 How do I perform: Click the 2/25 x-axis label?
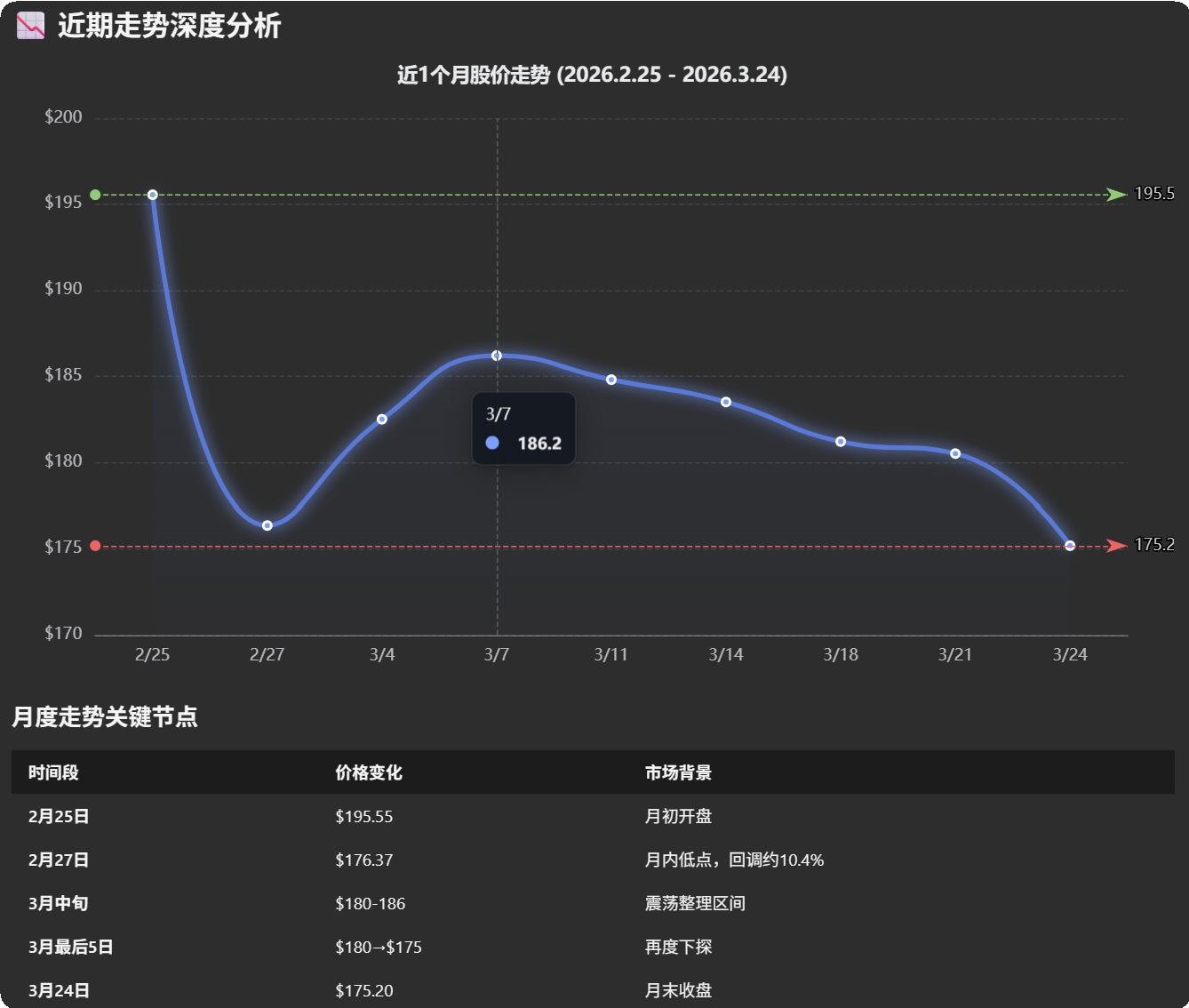[x=153, y=655]
